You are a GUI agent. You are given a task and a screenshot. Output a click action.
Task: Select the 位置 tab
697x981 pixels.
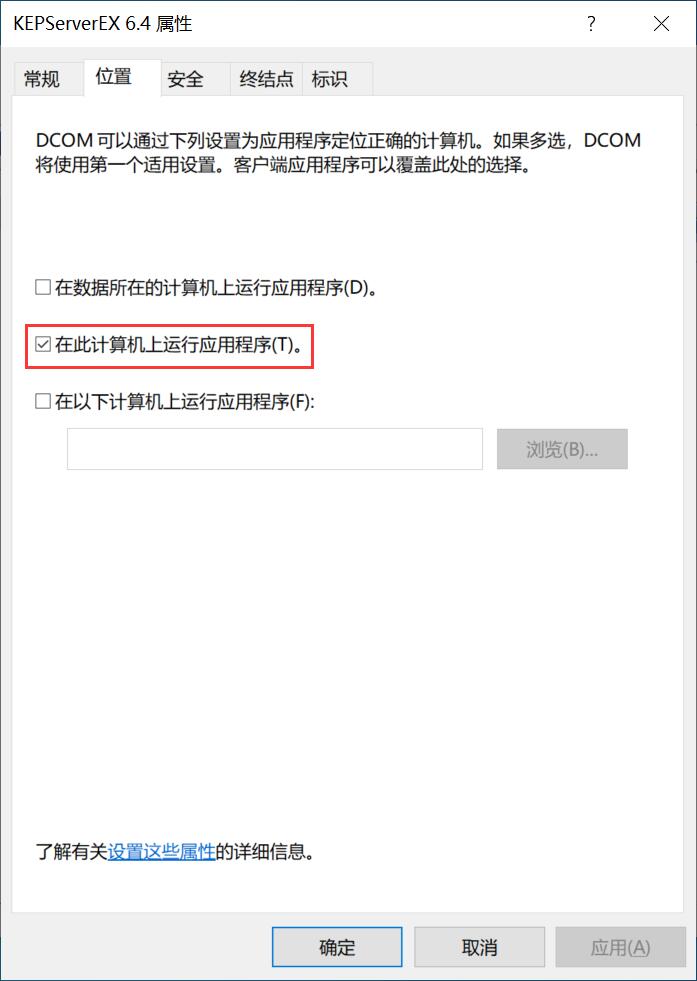pos(114,78)
